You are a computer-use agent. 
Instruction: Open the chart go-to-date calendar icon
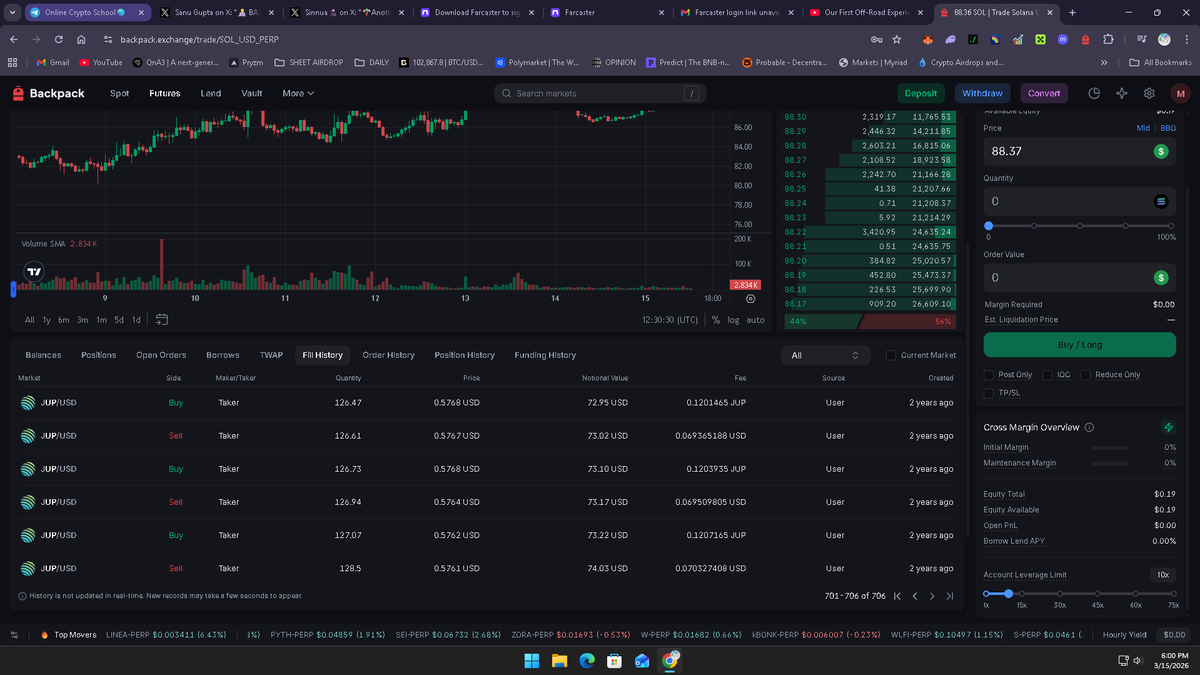(161, 320)
